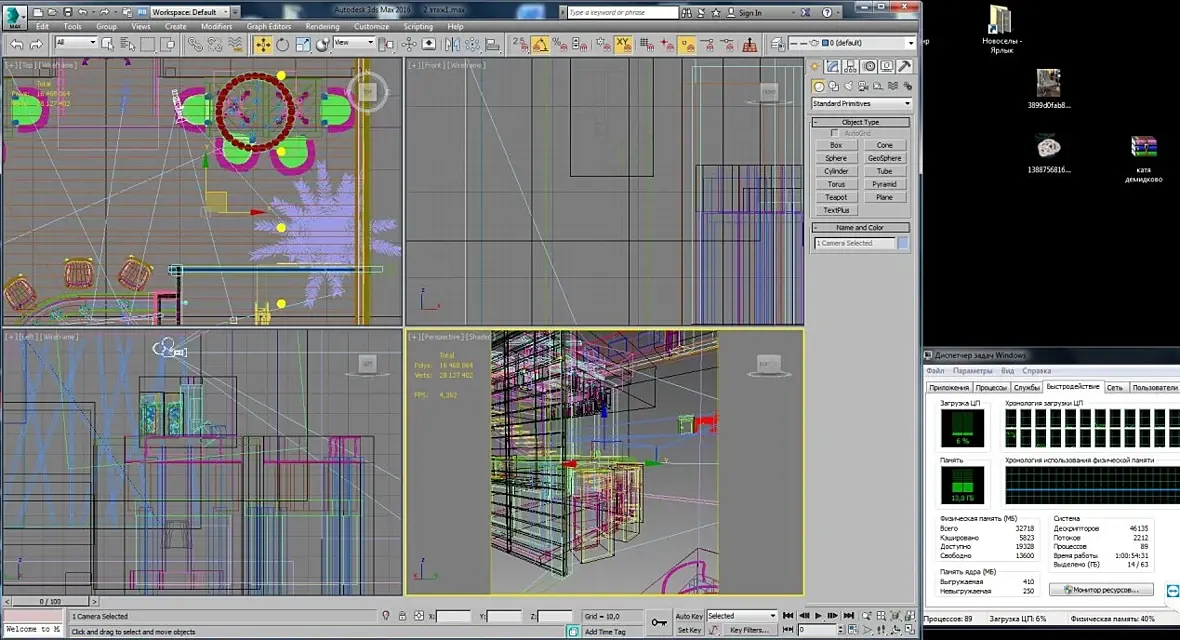This screenshot has width=1180, height=640.
Task: Select the Lights creation category icon
Action: click(x=849, y=87)
